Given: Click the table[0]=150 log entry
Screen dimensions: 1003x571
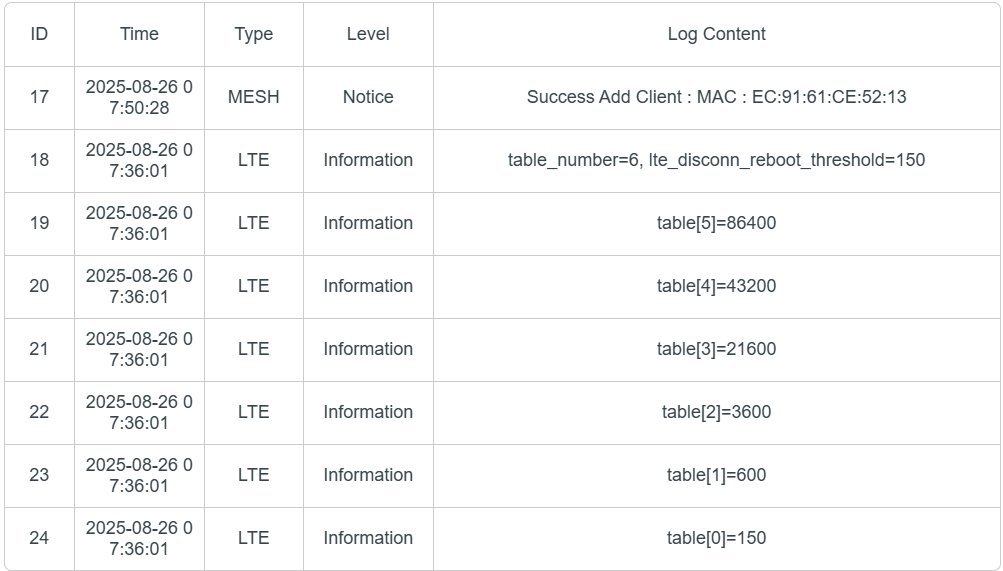Looking at the screenshot, I should [716, 538].
